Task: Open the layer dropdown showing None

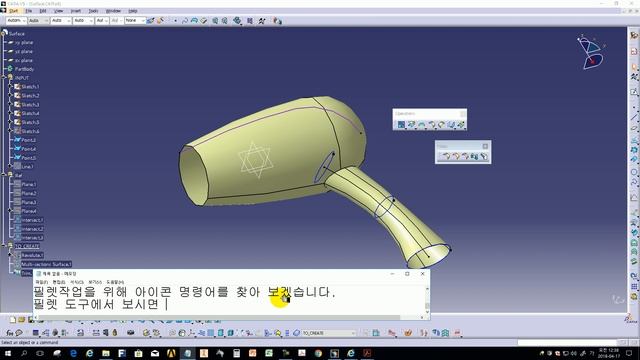Action: tap(135, 20)
